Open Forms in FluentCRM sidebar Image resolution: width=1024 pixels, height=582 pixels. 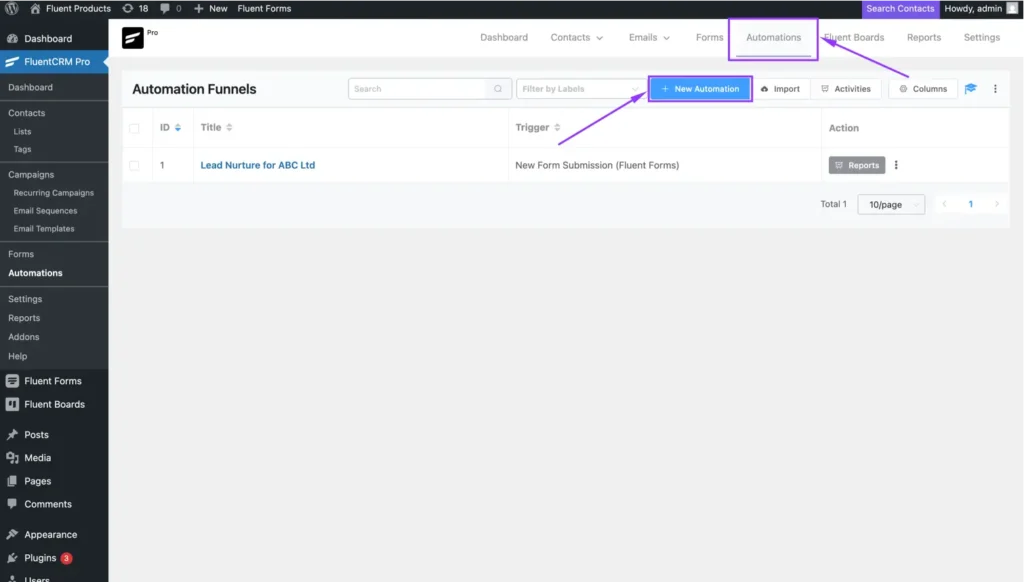pyautogui.click(x=21, y=254)
